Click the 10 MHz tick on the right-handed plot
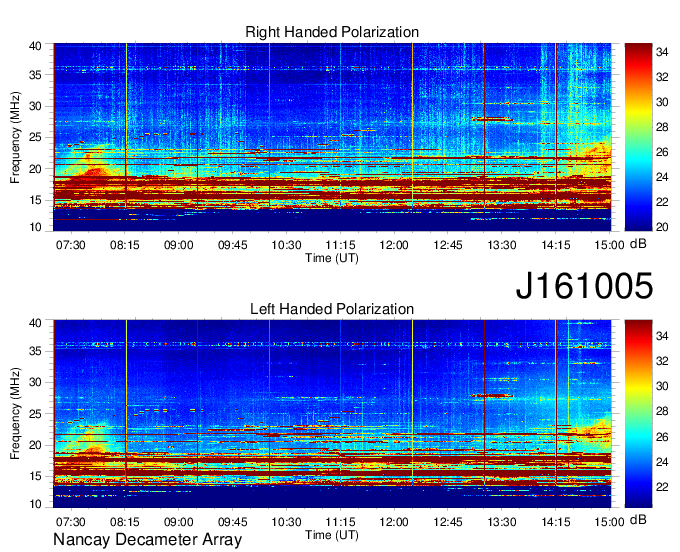The width and height of the screenshot is (680, 552). 35,227
